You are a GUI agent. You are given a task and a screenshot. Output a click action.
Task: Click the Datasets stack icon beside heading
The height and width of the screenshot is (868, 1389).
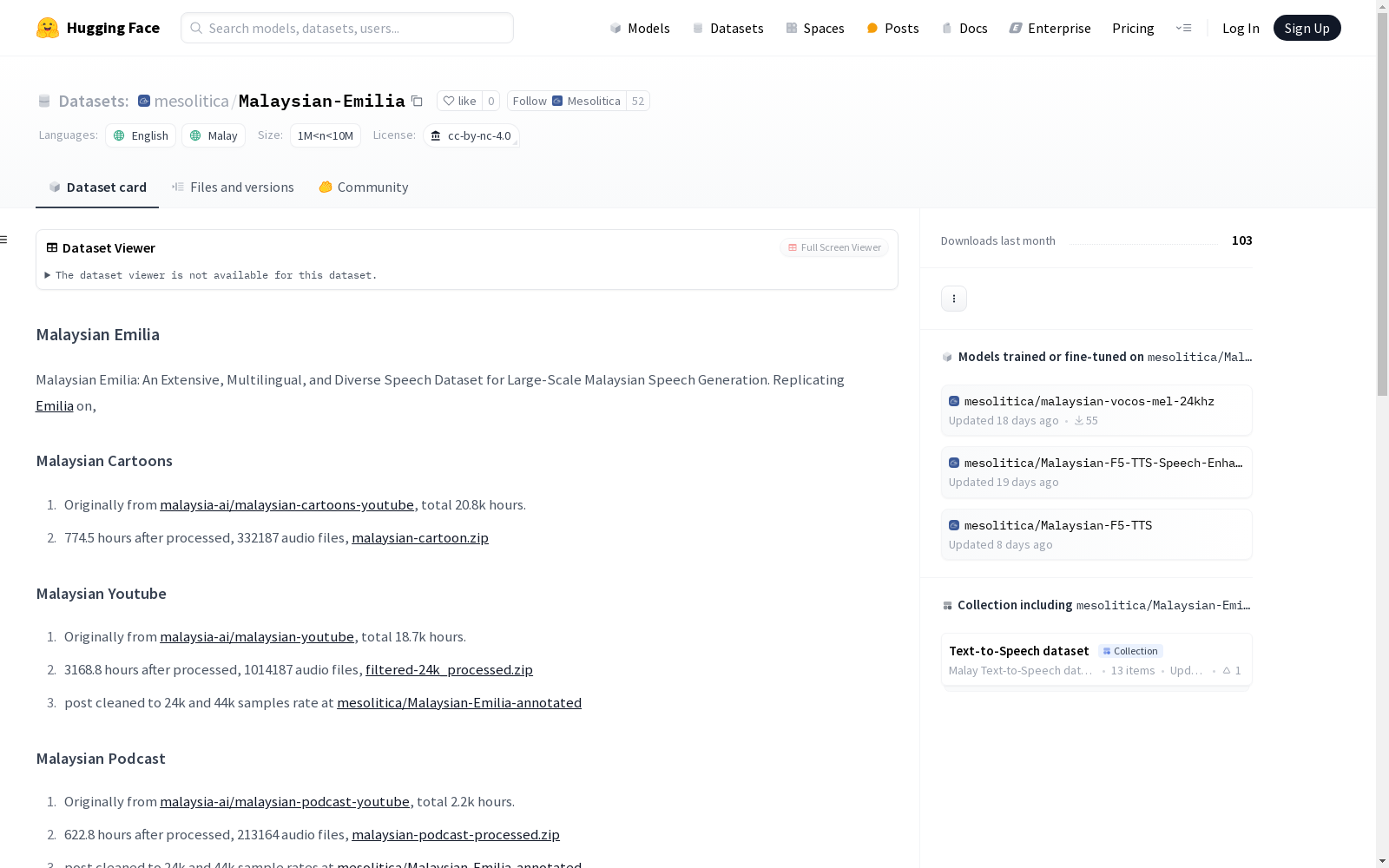44,102
